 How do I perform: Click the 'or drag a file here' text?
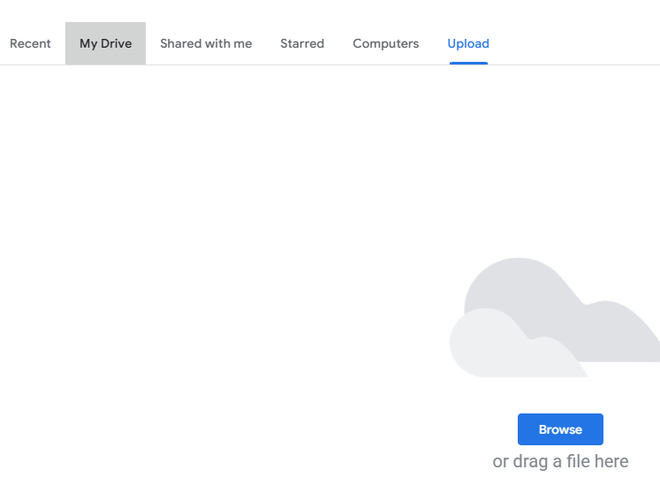click(x=560, y=461)
